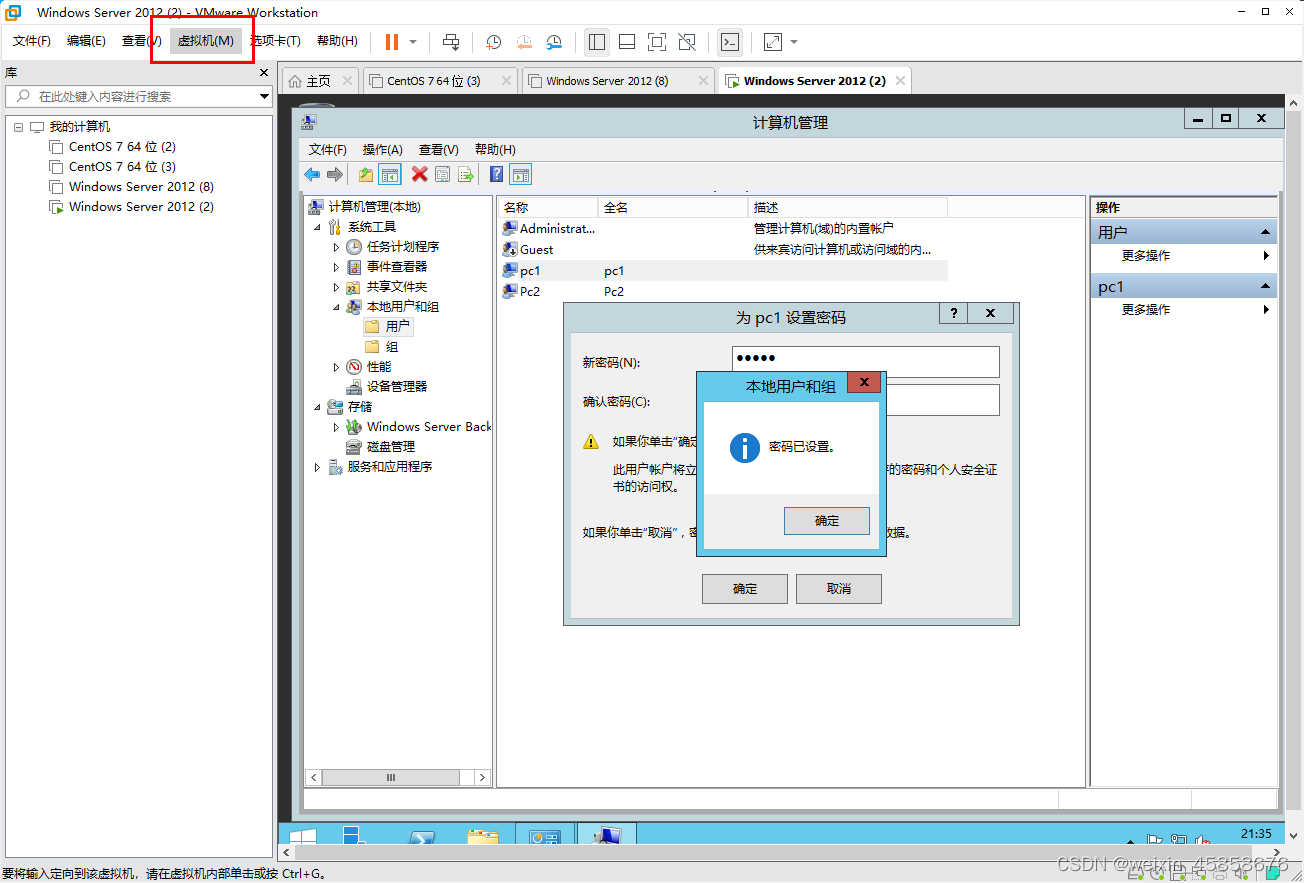Open 操作(A) menu in 计算机管理
Viewport: 1304px width, 883px height.
click(382, 149)
